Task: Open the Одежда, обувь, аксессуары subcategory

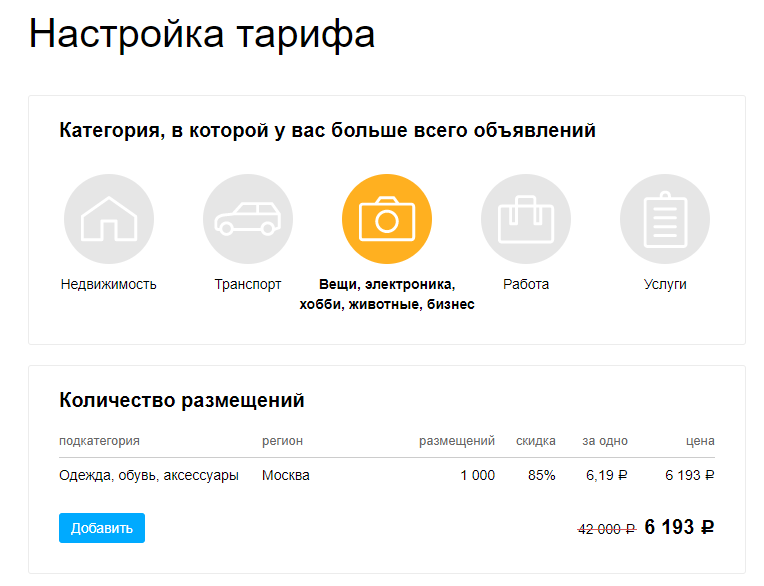Action: (149, 475)
